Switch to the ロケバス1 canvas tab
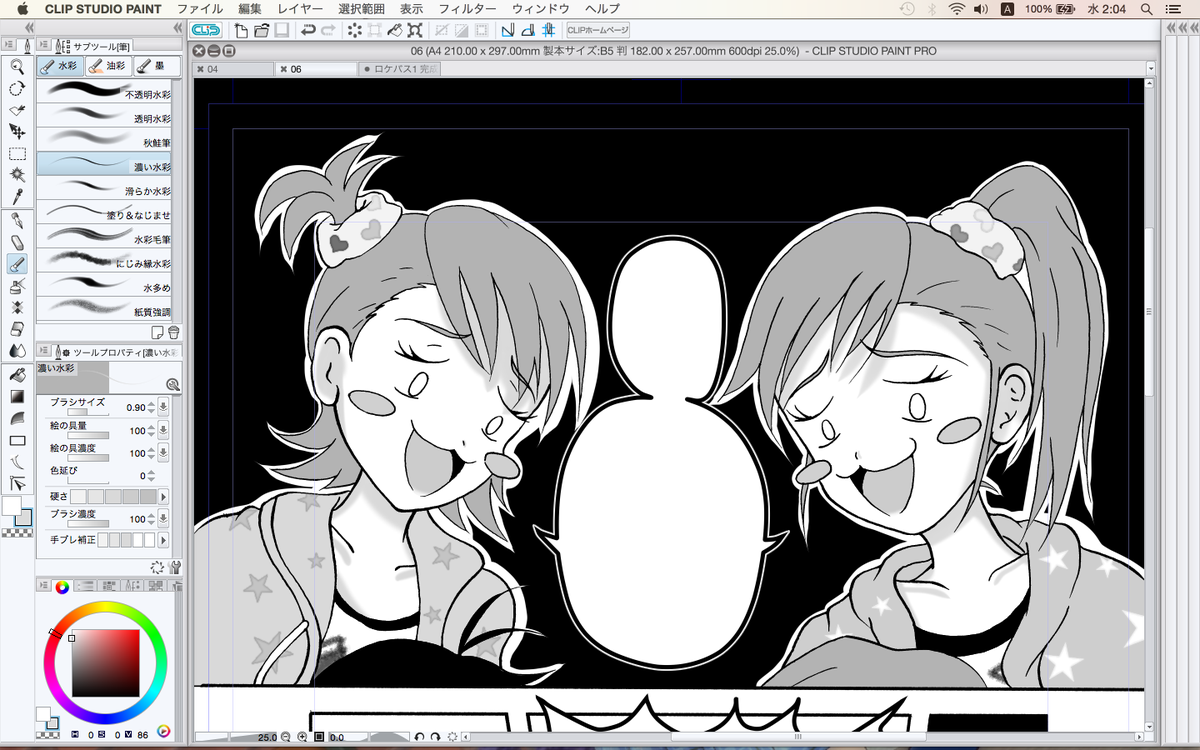The width and height of the screenshot is (1200, 750). tap(400, 69)
